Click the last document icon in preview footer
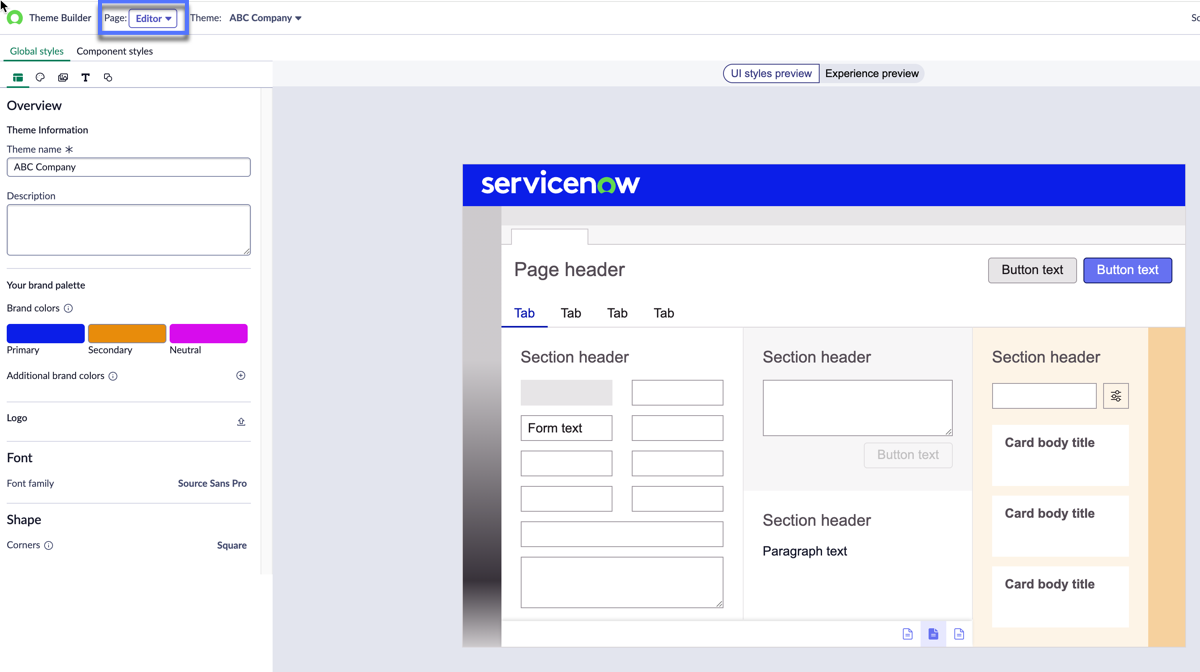 pos(959,634)
